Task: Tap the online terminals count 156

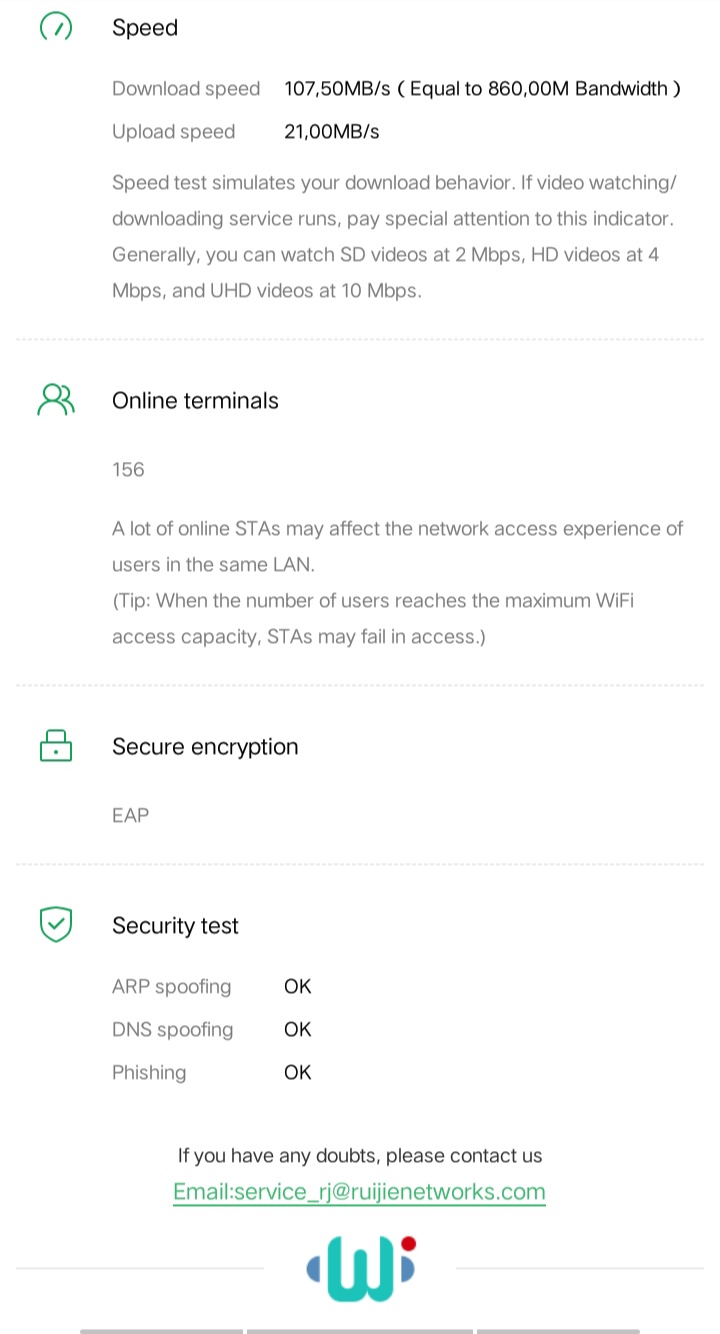Action: [128, 470]
